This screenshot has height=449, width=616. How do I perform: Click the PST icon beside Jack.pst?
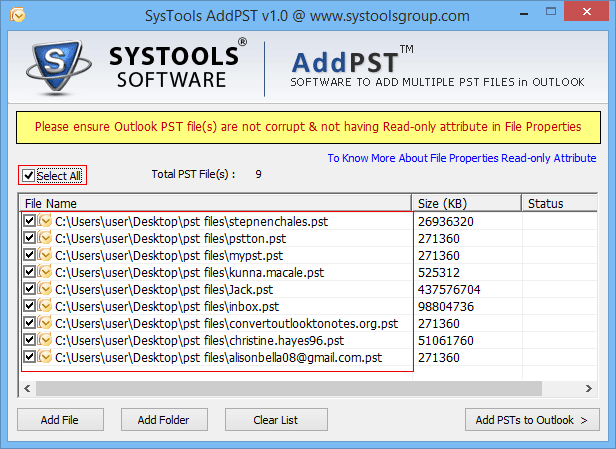(x=45, y=289)
